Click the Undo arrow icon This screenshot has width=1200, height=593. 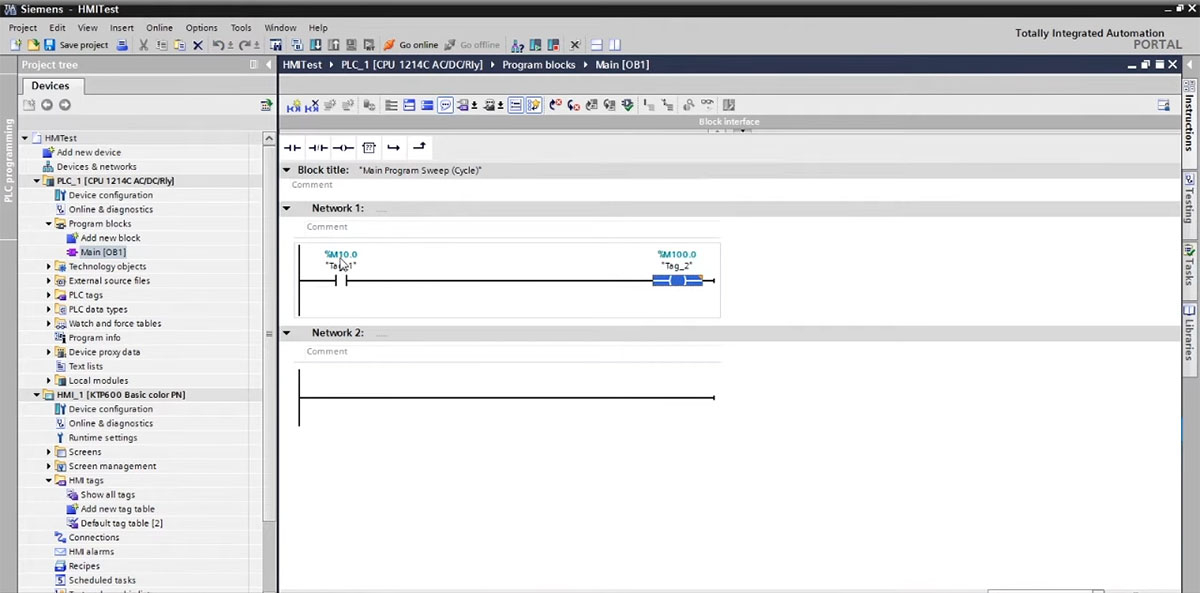(x=219, y=45)
